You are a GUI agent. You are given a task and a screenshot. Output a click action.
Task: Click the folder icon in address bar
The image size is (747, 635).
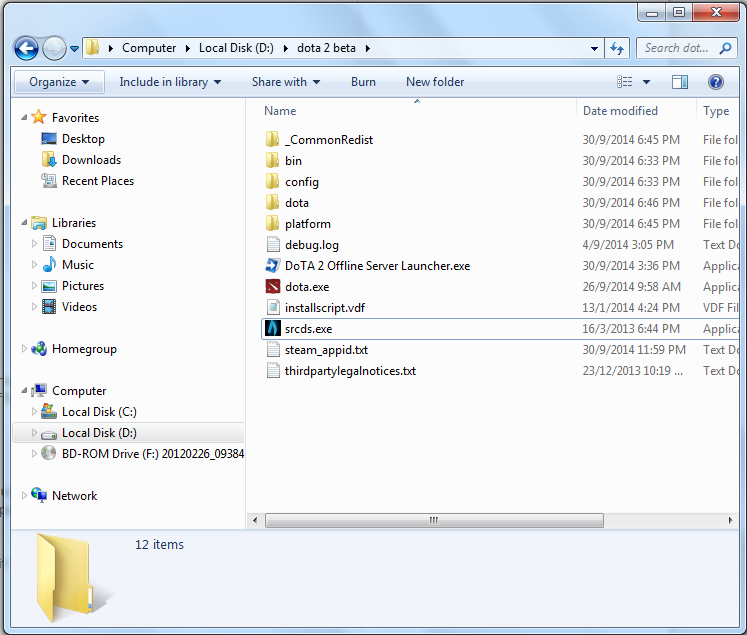93,48
